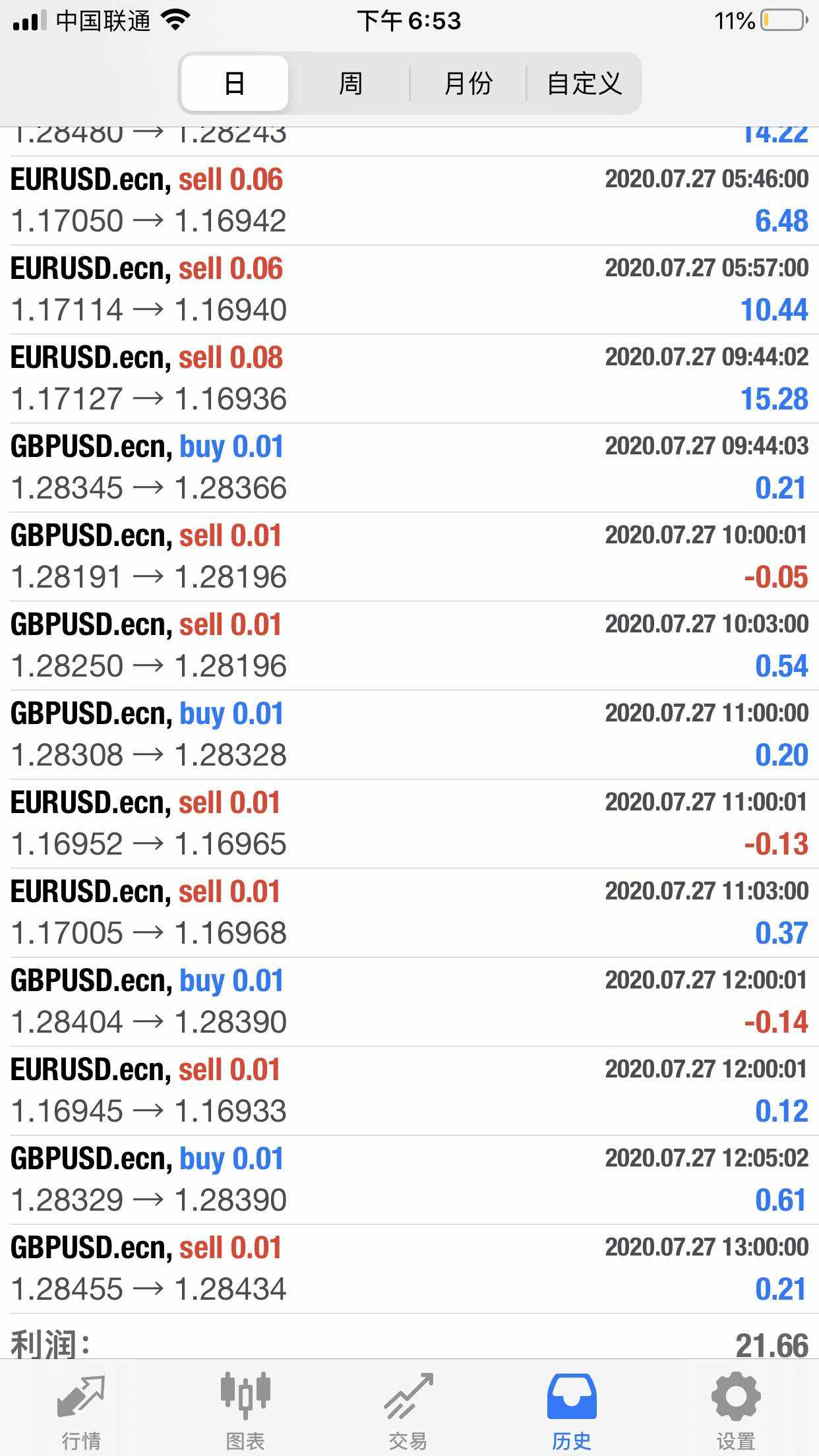Image resolution: width=819 pixels, height=1456 pixels.
Task: Tap the Wi-Fi signal icon
Action: click(x=175, y=21)
